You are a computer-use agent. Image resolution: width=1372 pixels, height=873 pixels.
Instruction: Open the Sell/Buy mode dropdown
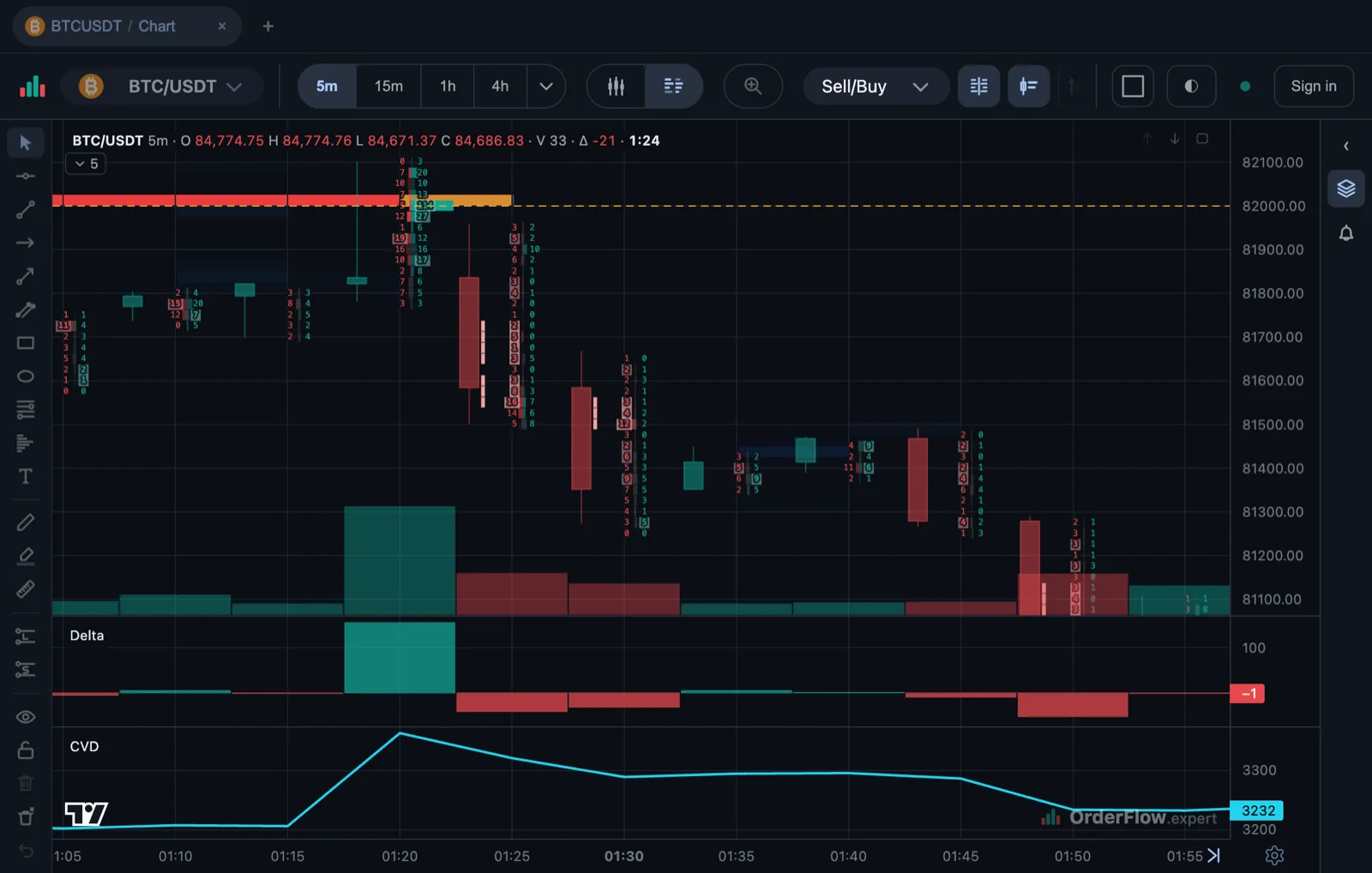coord(876,86)
